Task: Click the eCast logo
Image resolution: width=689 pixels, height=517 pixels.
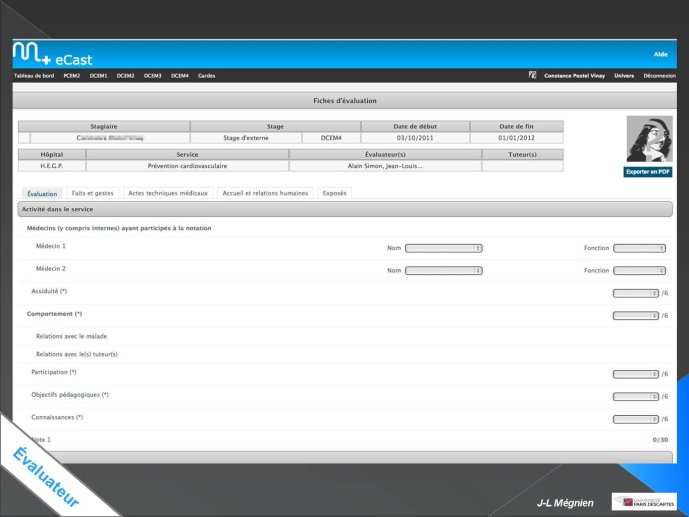Action: (x=53, y=54)
